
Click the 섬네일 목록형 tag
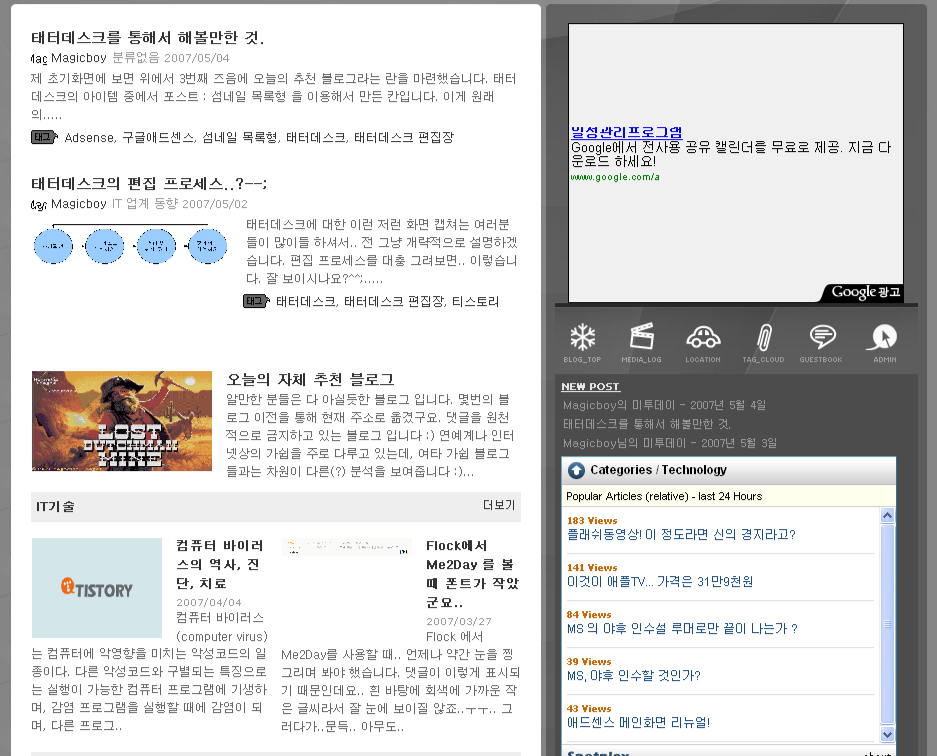tap(240, 137)
